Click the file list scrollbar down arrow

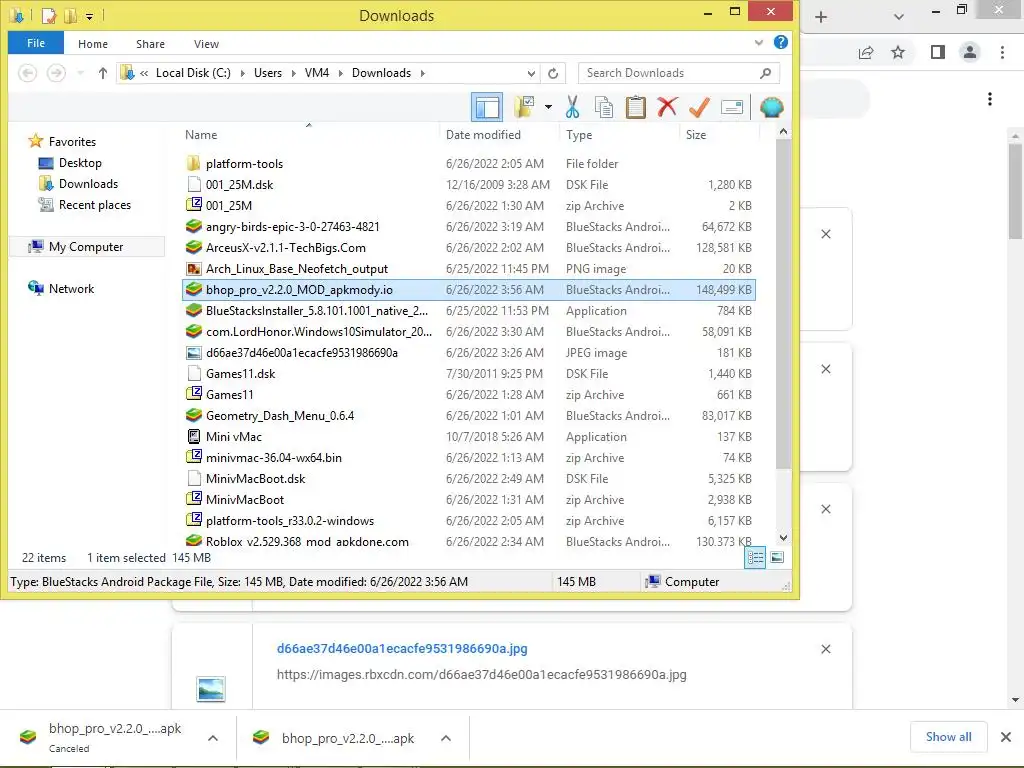[x=783, y=538]
